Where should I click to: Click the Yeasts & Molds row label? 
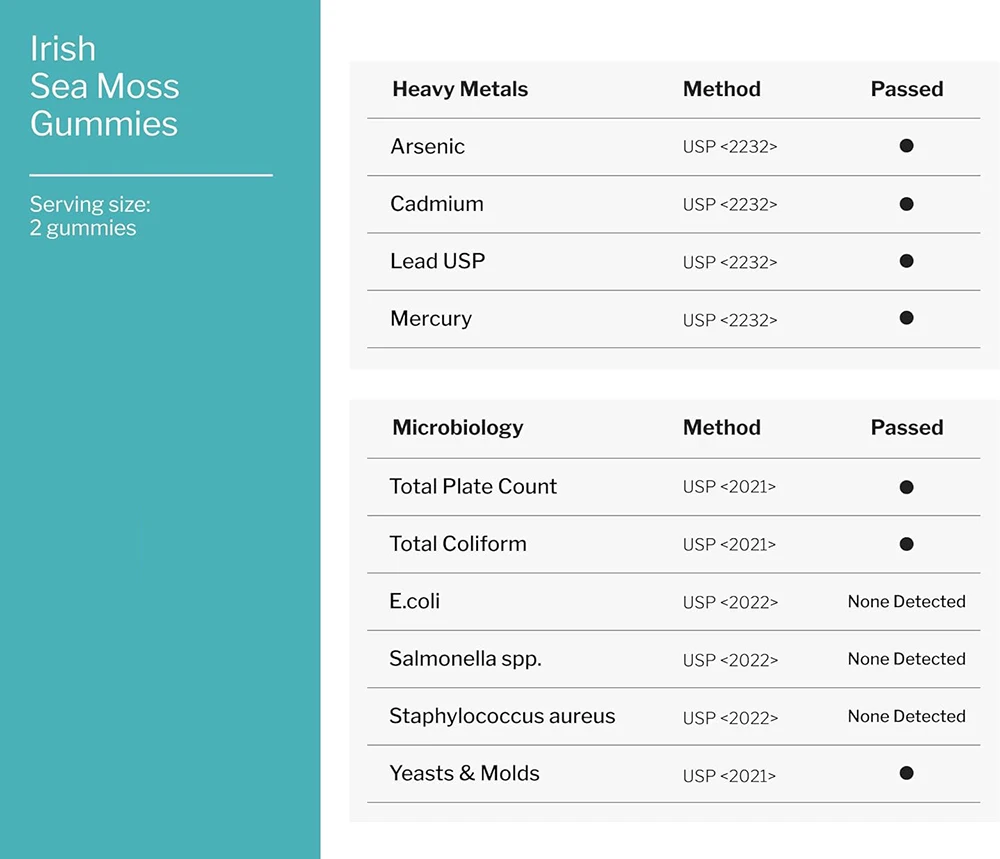[x=464, y=773]
